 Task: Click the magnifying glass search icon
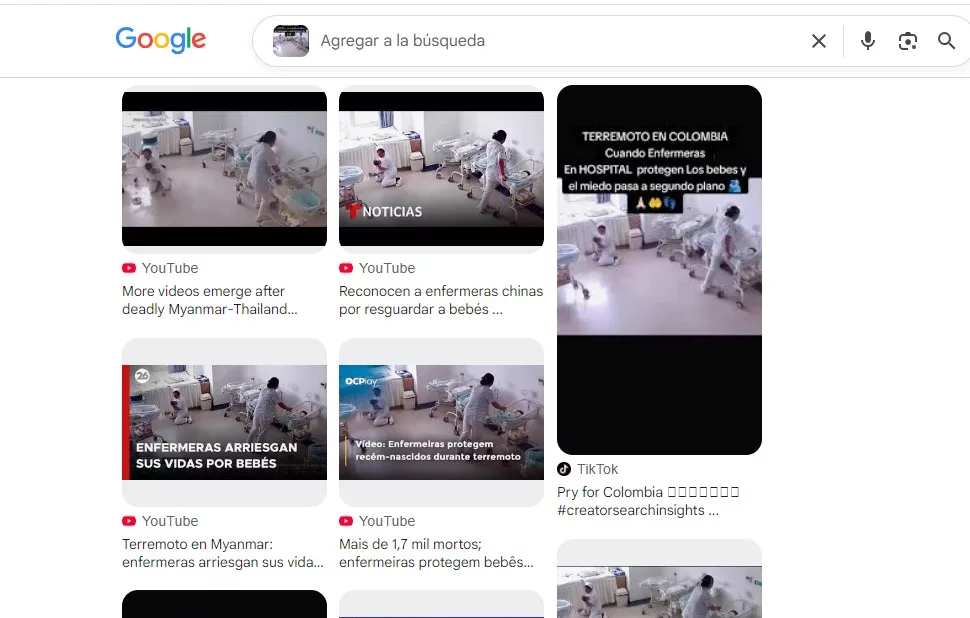[x=946, y=41]
